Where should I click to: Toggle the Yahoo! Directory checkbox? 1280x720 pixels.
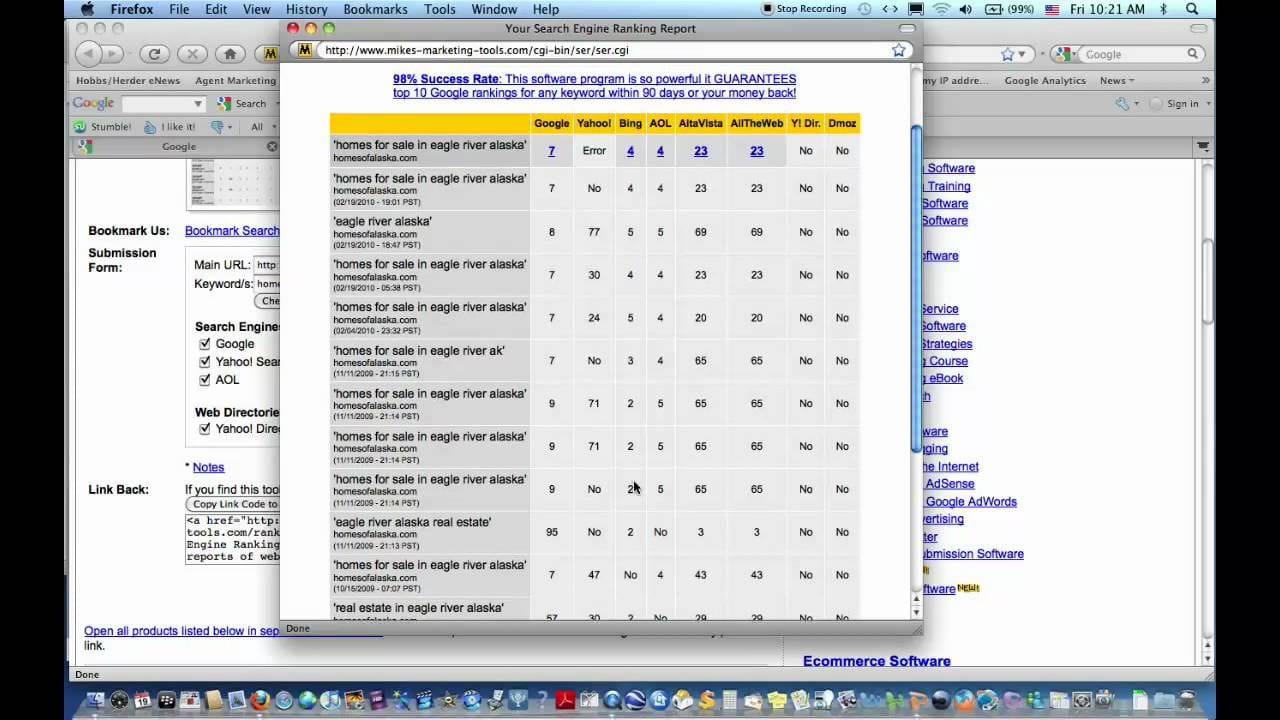pos(205,429)
